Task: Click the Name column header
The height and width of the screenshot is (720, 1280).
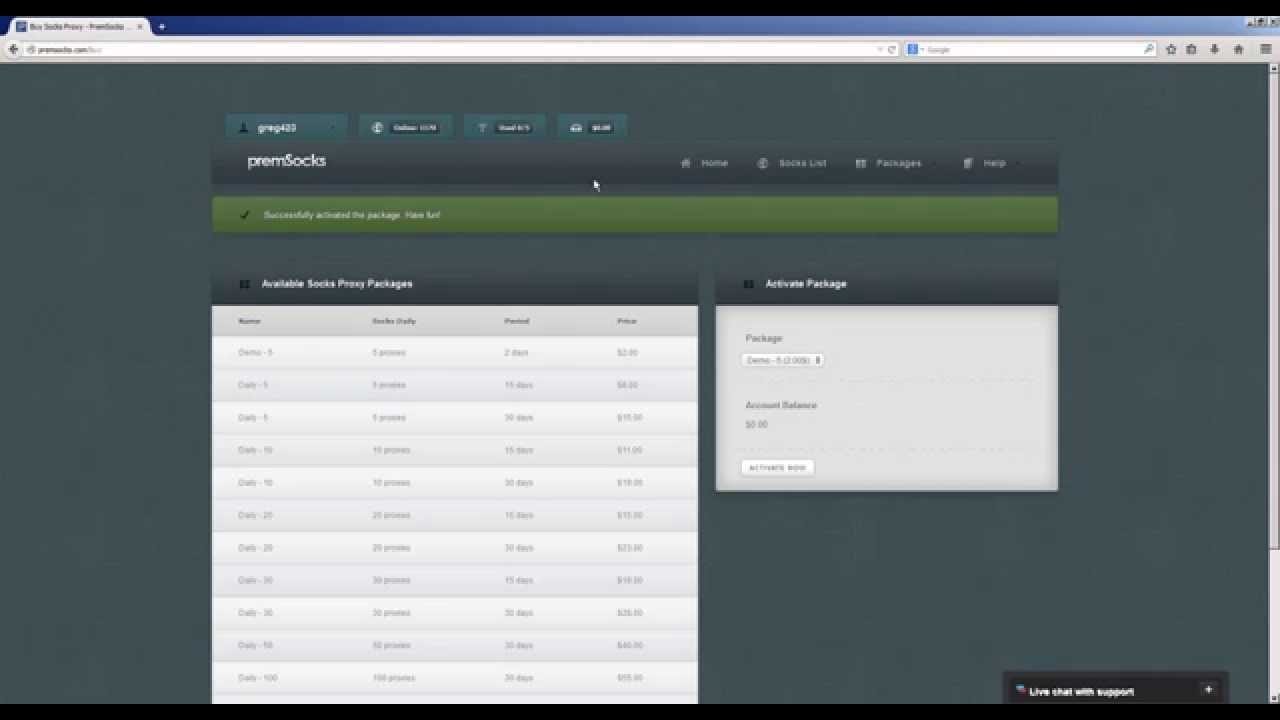Action: (x=249, y=321)
